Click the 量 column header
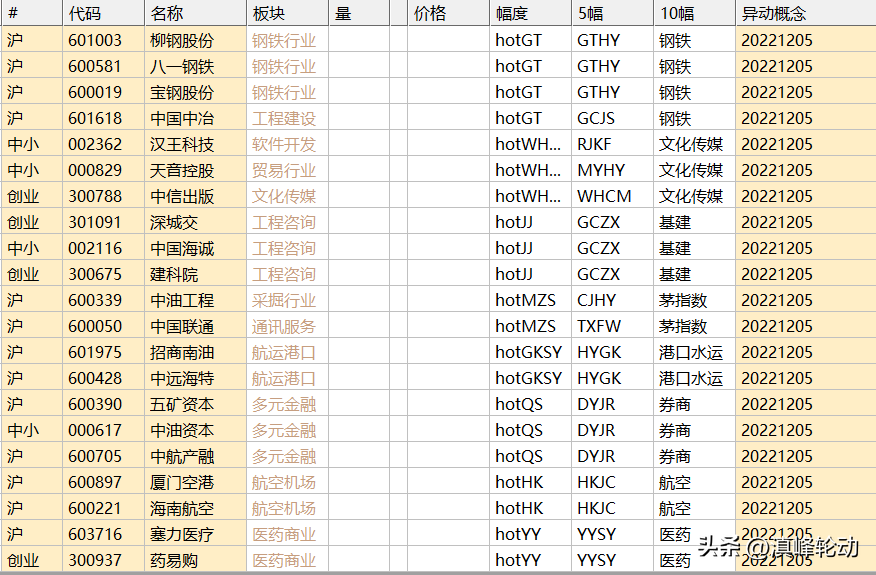876x575 pixels. tap(359, 13)
